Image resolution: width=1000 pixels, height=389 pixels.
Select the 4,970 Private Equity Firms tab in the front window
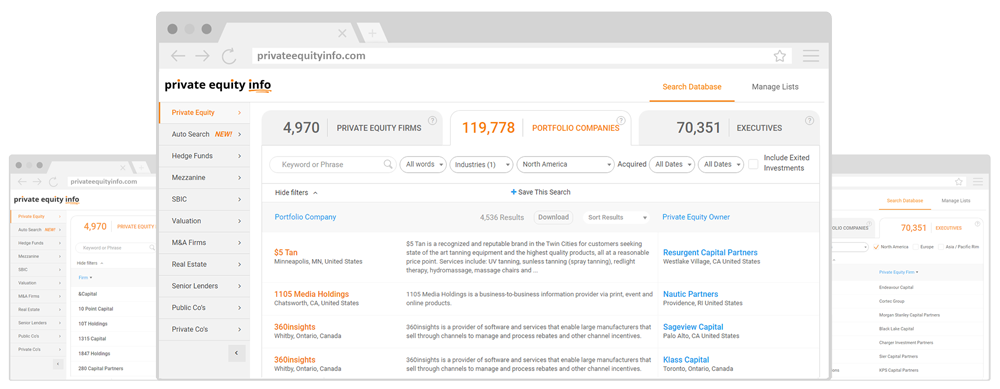tap(352, 128)
